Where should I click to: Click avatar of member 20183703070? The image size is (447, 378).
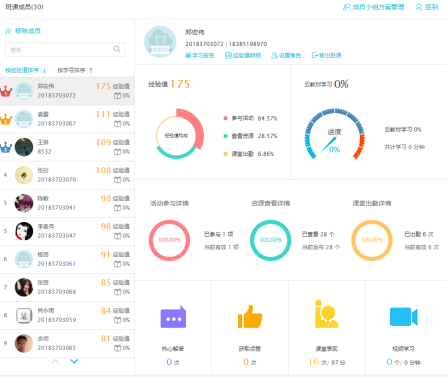click(24, 175)
